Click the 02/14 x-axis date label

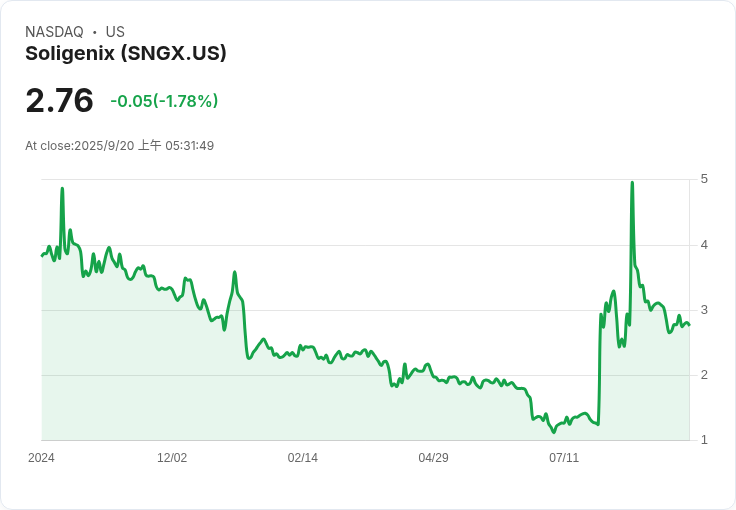303,457
